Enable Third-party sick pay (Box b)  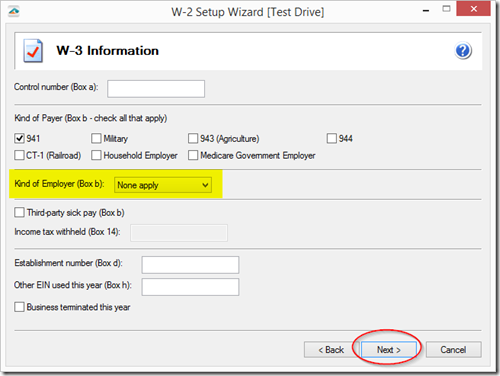point(19,212)
